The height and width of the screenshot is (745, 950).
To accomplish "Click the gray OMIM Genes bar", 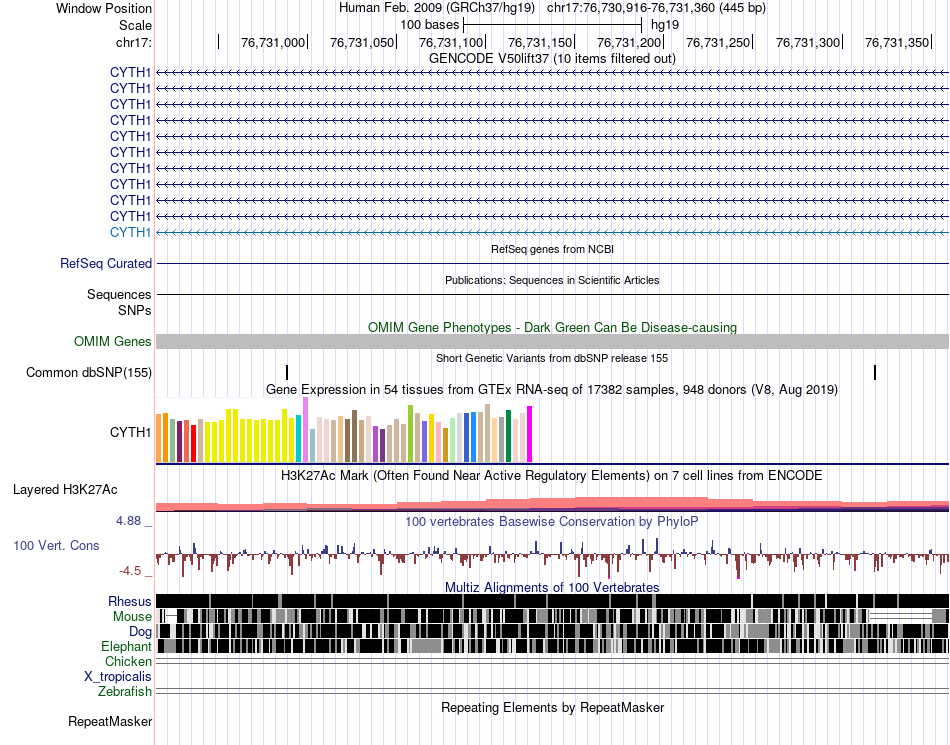I will tap(552, 342).
